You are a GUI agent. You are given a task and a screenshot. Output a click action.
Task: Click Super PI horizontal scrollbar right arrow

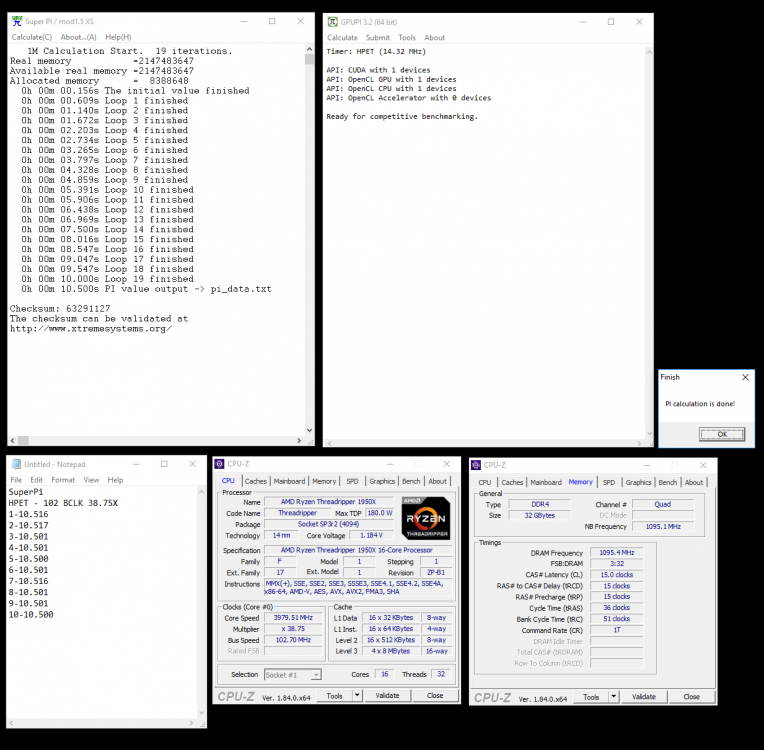tap(299, 440)
